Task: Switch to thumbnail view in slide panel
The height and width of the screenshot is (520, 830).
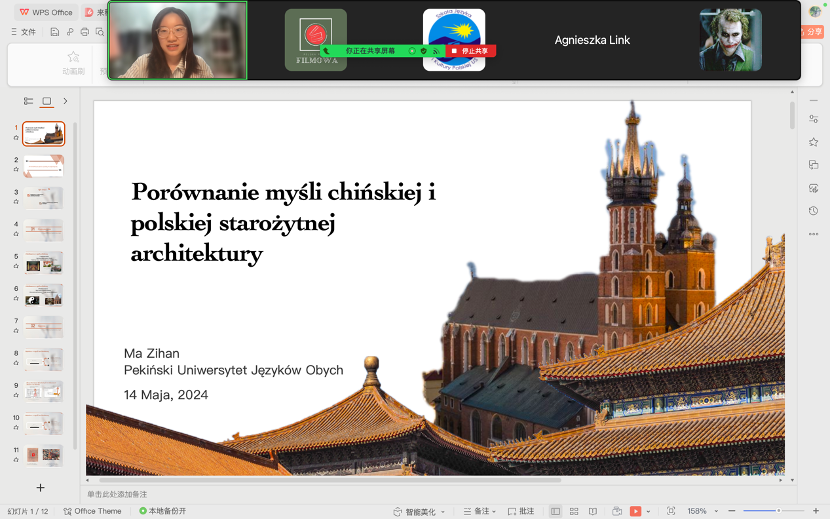Action: click(46, 101)
